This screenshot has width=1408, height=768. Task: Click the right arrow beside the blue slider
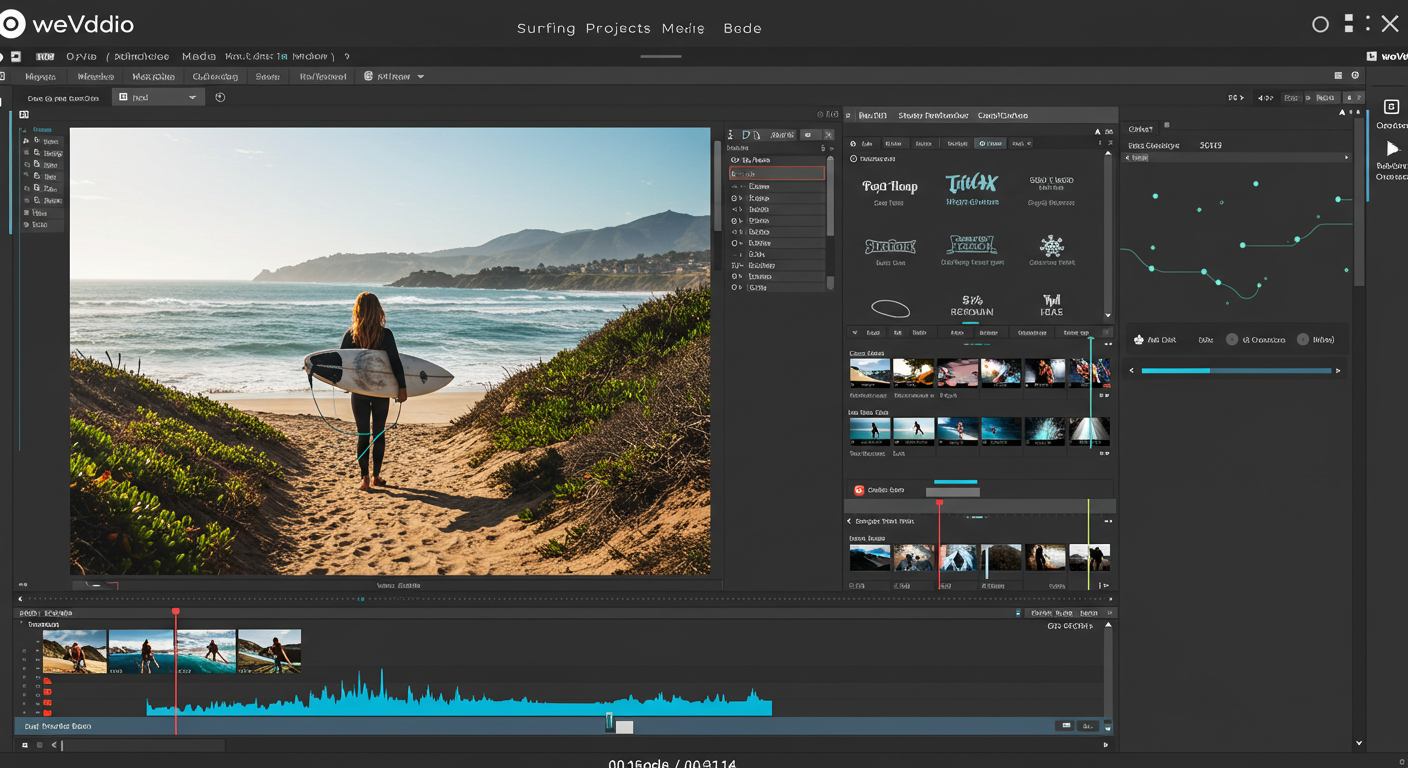coord(1339,370)
